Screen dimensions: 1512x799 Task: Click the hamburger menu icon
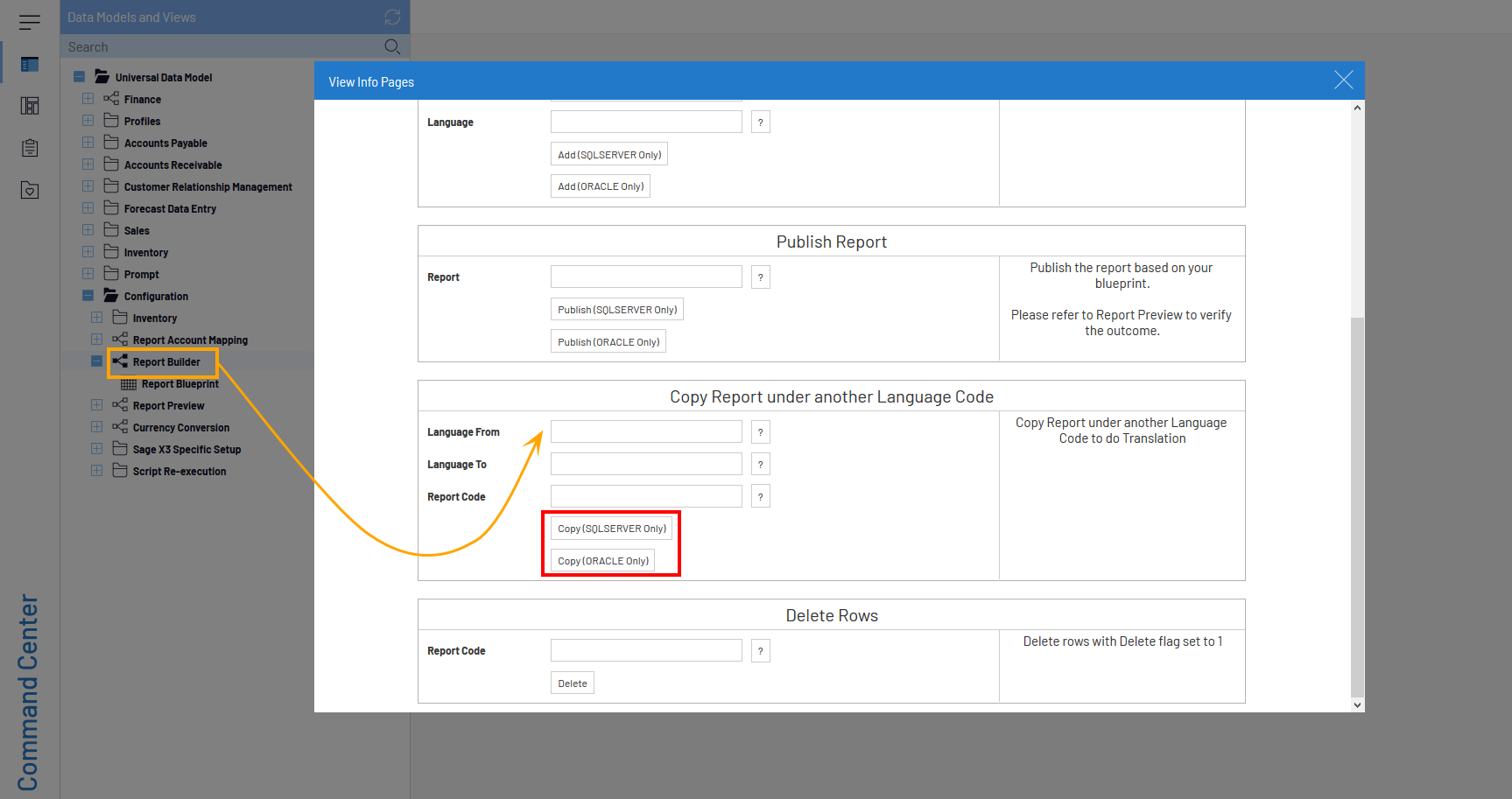(30, 22)
